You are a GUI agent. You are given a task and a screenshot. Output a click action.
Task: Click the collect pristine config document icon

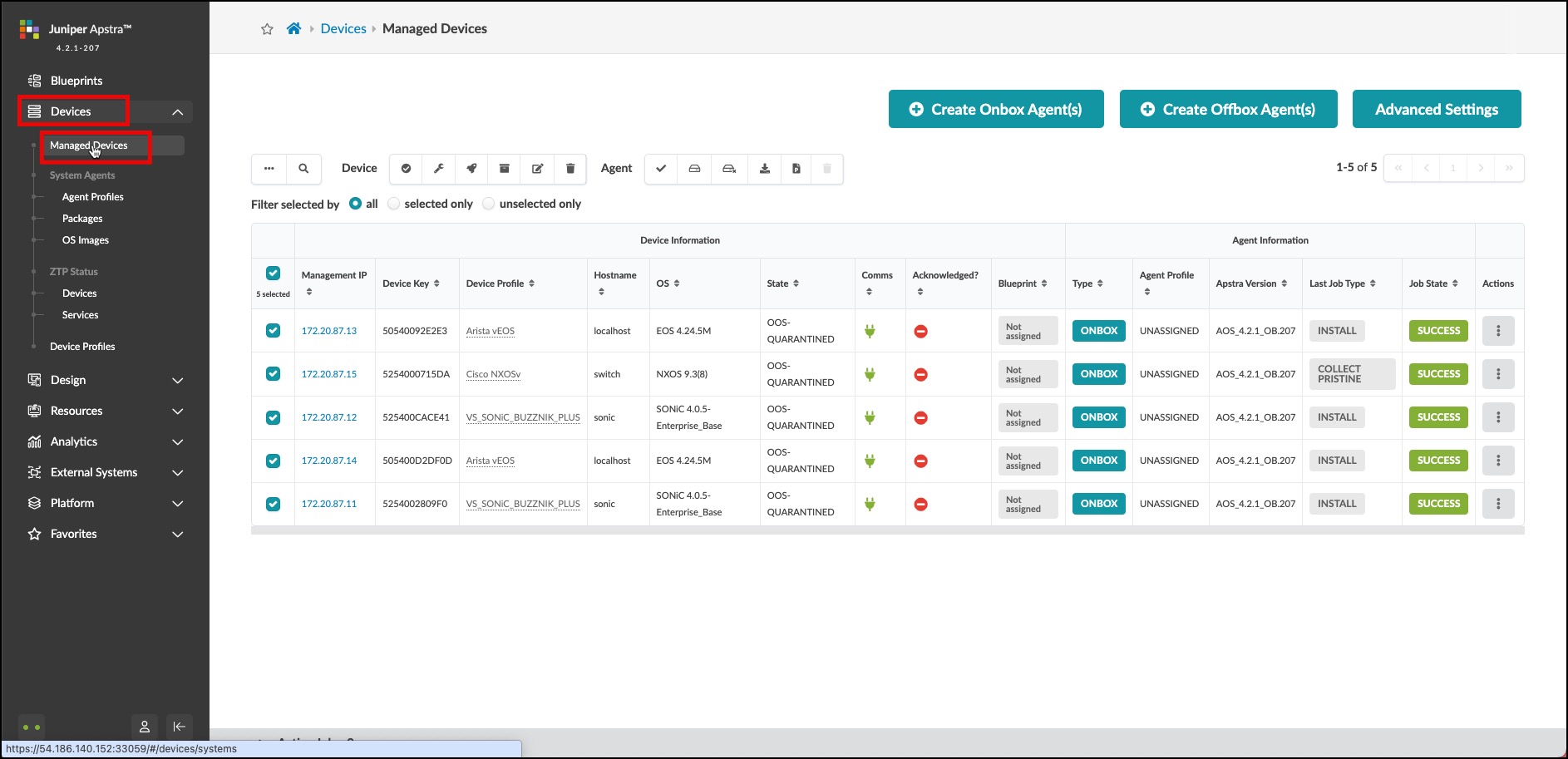pyautogui.click(x=796, y=169)
